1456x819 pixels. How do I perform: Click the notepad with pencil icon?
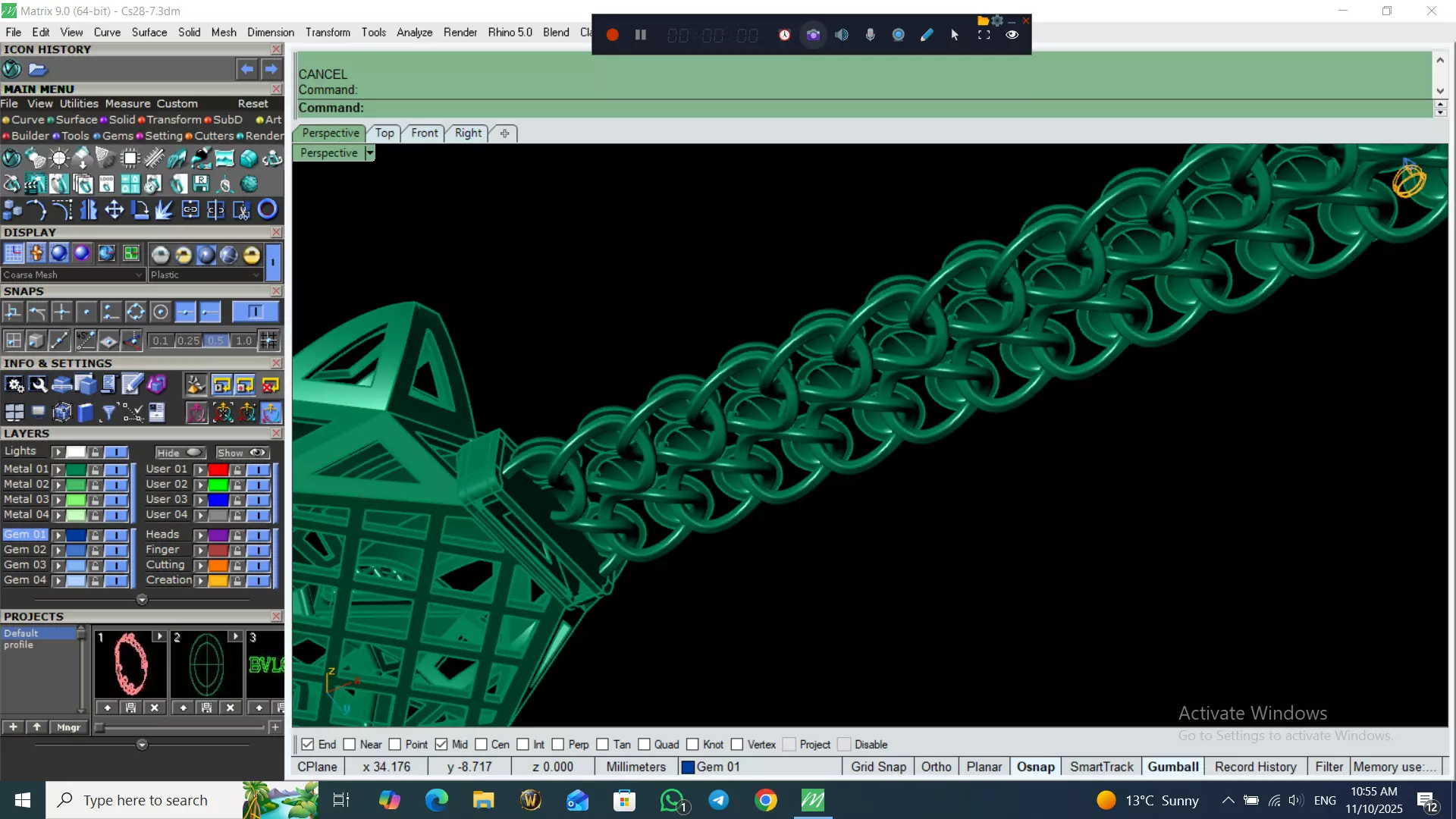(132, 385)
